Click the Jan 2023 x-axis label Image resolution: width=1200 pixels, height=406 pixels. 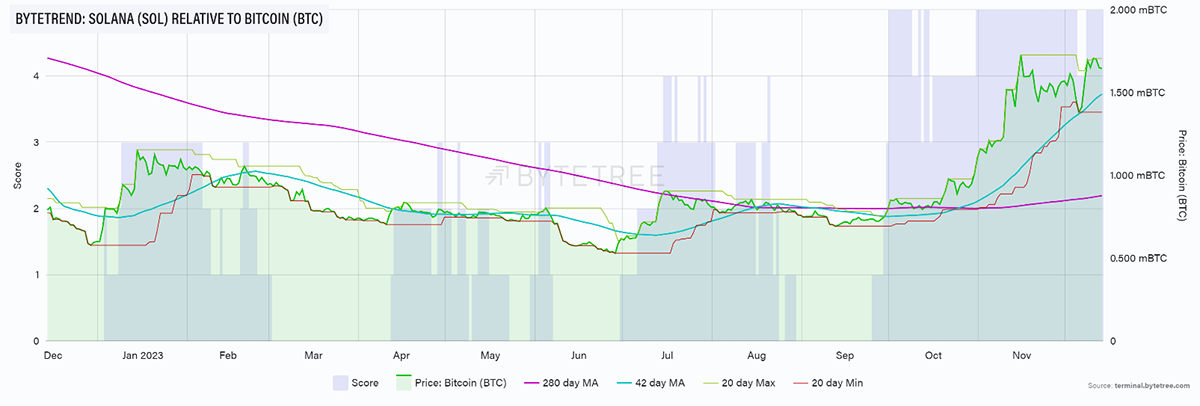click(142, 354)
